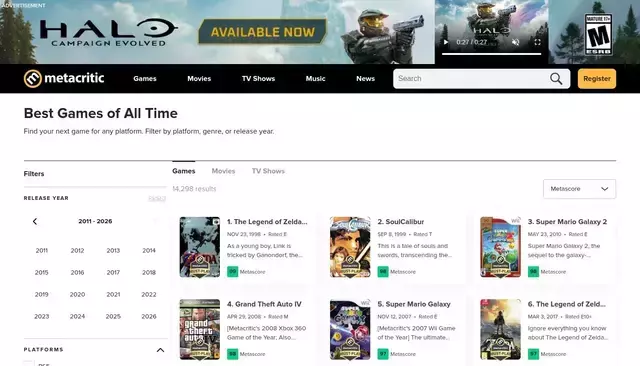This screenshot has height=366, width=640.
Task: Open title '6. The Legend of Zeld...'
Action: coord(567,304)
